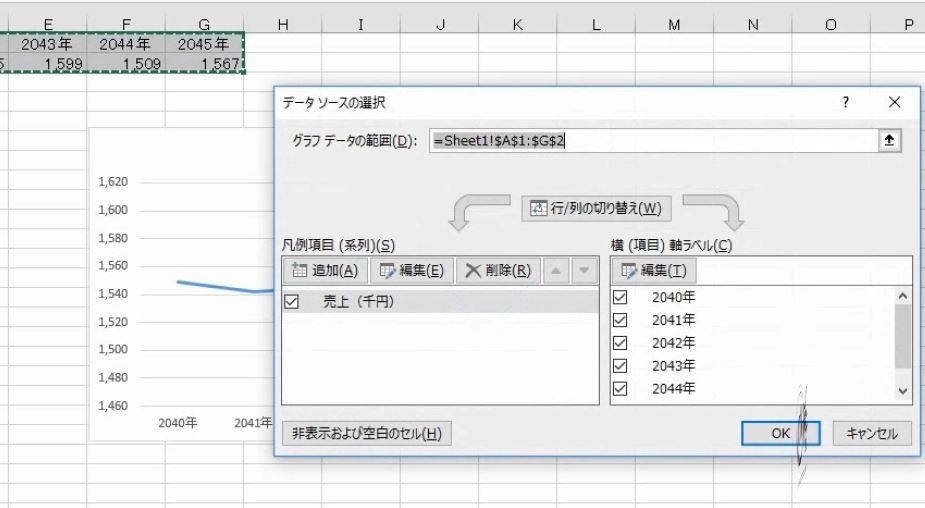The image size is (925, 508).
Task: Open 非表示および空白のセル(H) settings
Action: [x=366, y=434]
